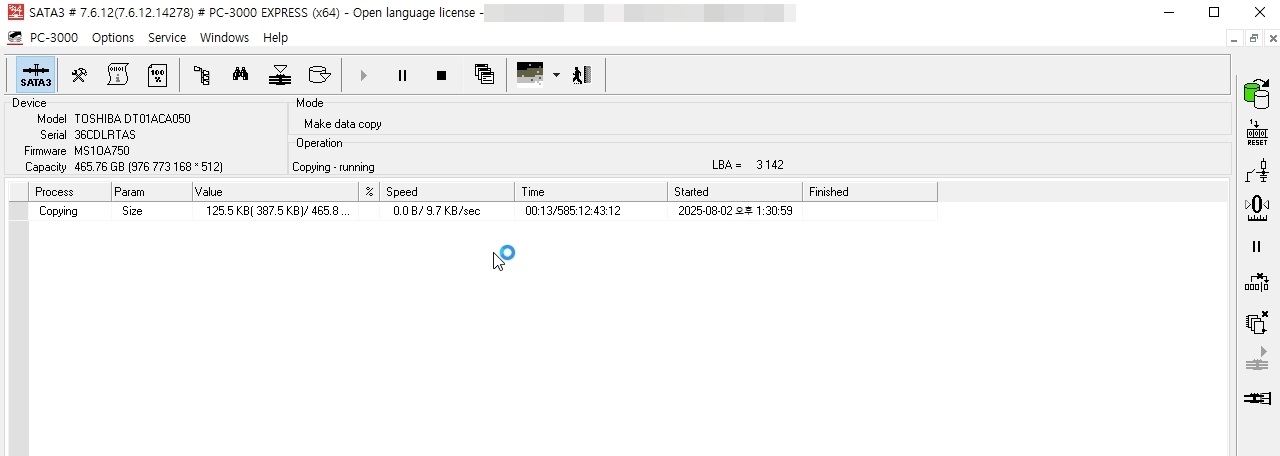The image size is (1280, 456).
Task: Toggle pause icon in right sidebar
Action: (x=1257, y=246)
